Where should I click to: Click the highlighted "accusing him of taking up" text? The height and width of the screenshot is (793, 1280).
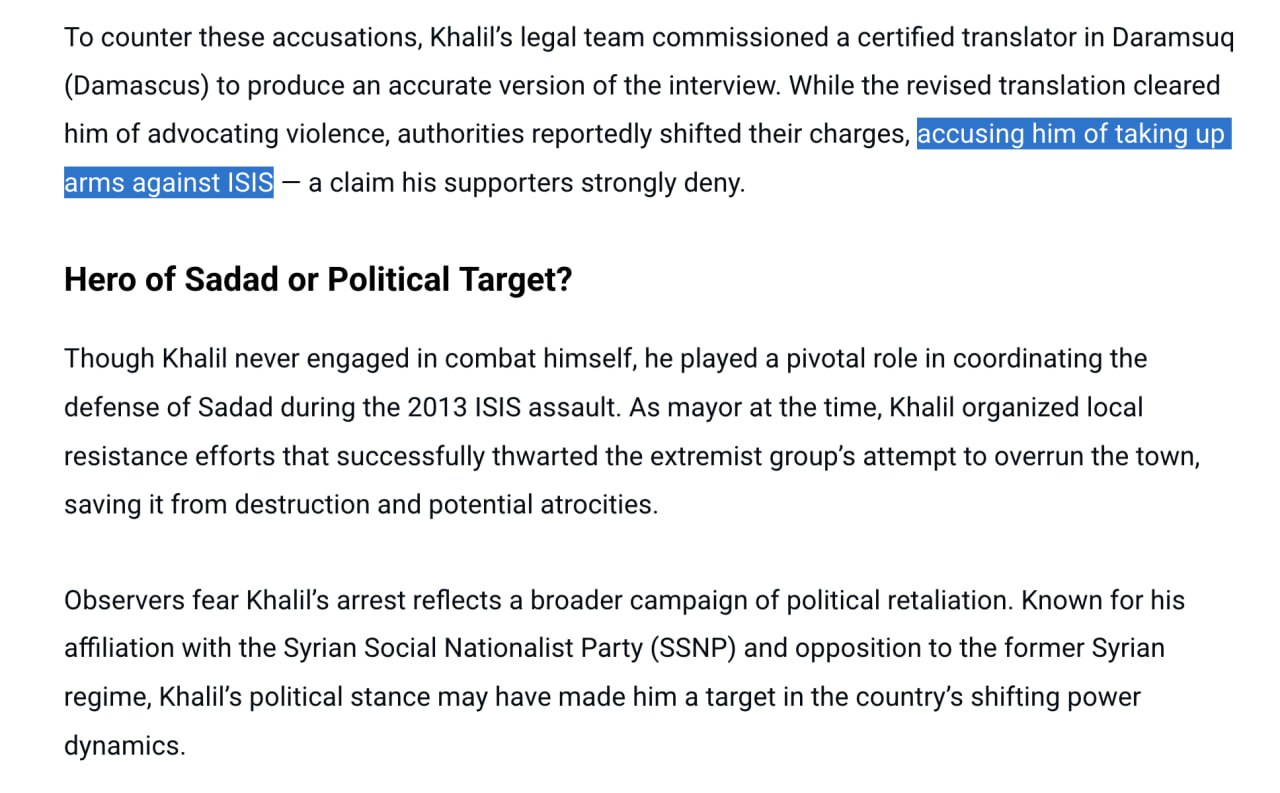click(x=1071, y=134)
